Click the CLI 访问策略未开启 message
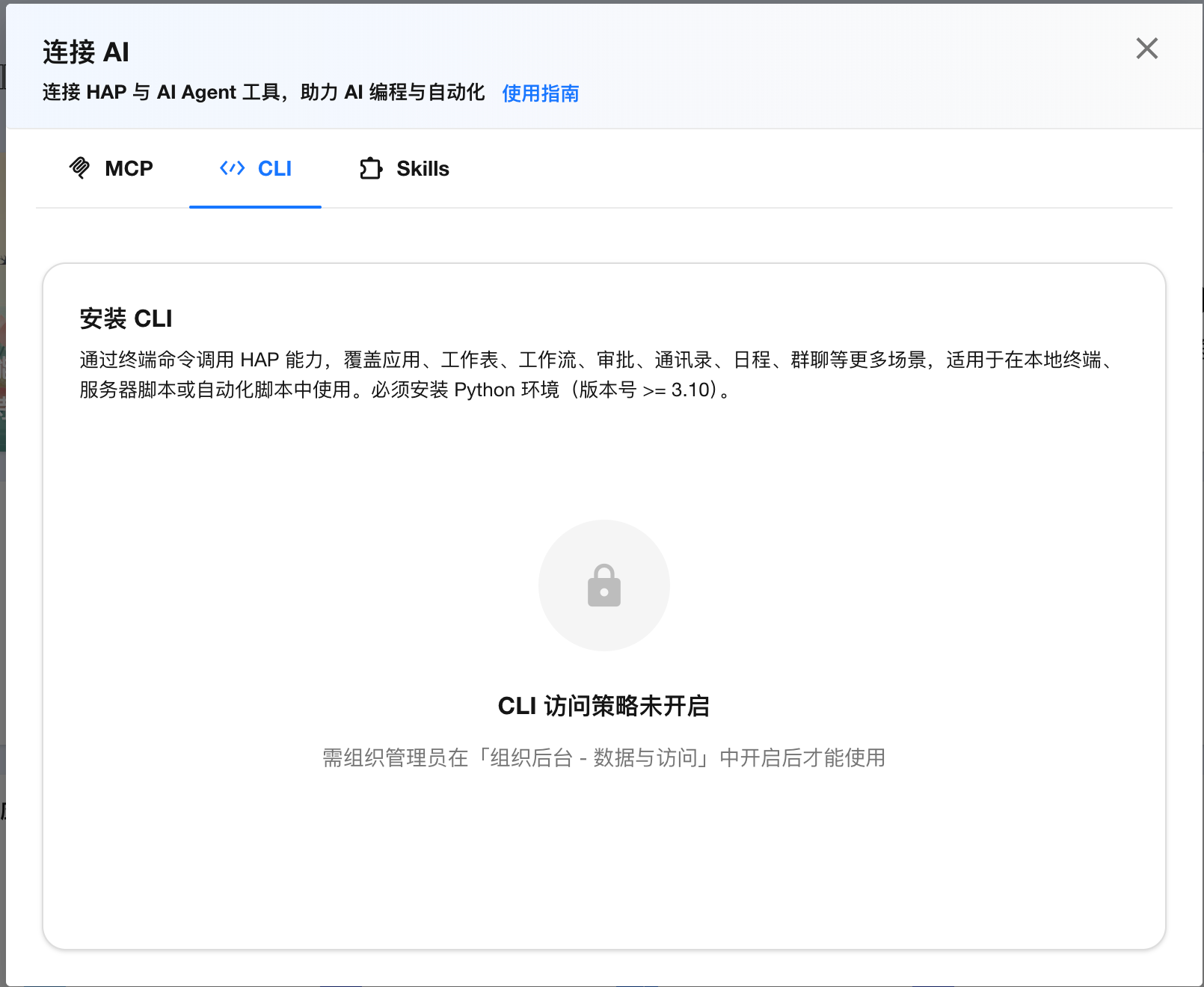This screenshot has width=1204, height=987. click(x=603, y=706)
